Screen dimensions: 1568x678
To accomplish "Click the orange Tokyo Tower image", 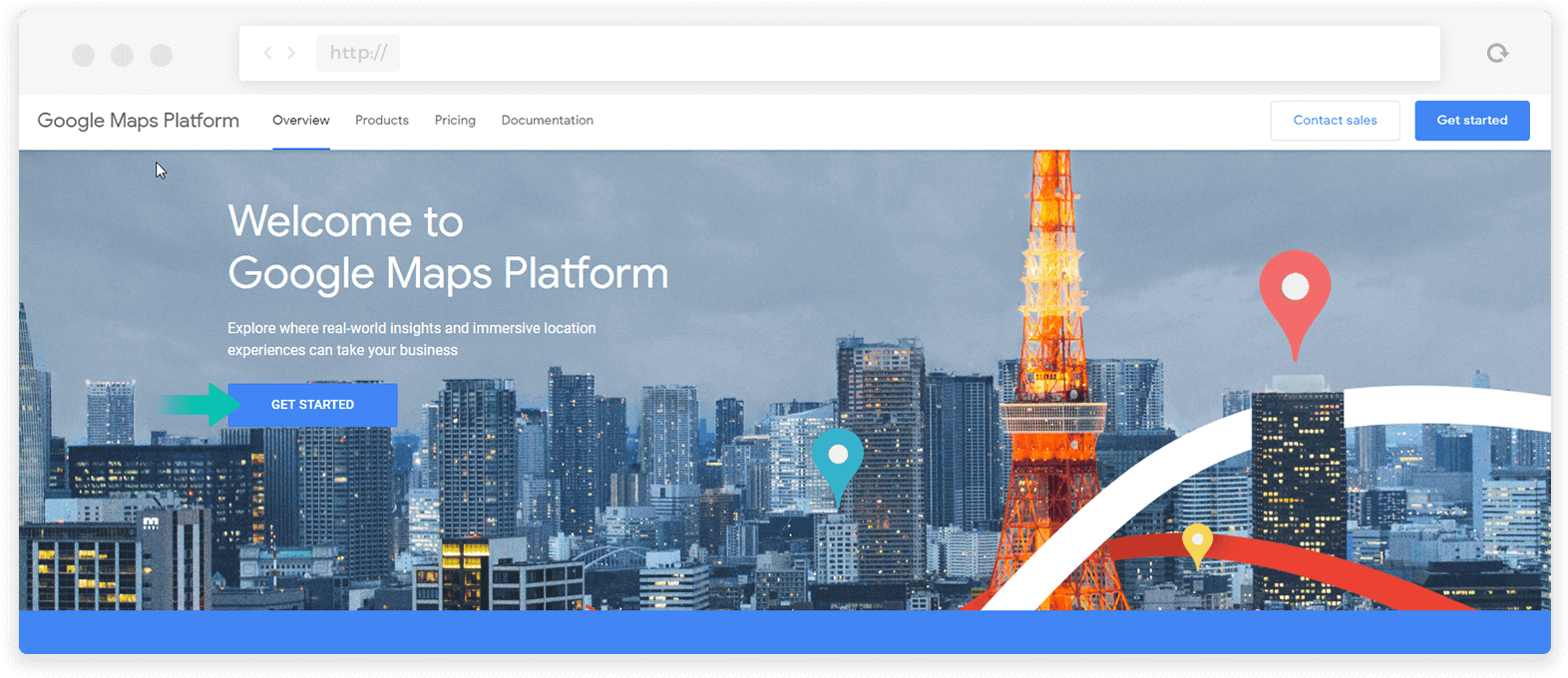I will [x=1052, y=399].
